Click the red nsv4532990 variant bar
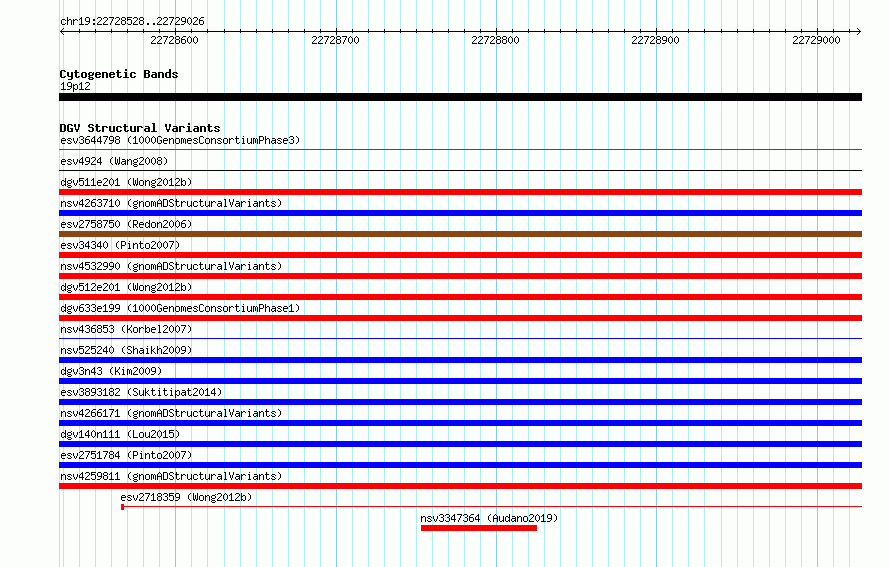Screen dimensions: 890x567 click(460, 276)
